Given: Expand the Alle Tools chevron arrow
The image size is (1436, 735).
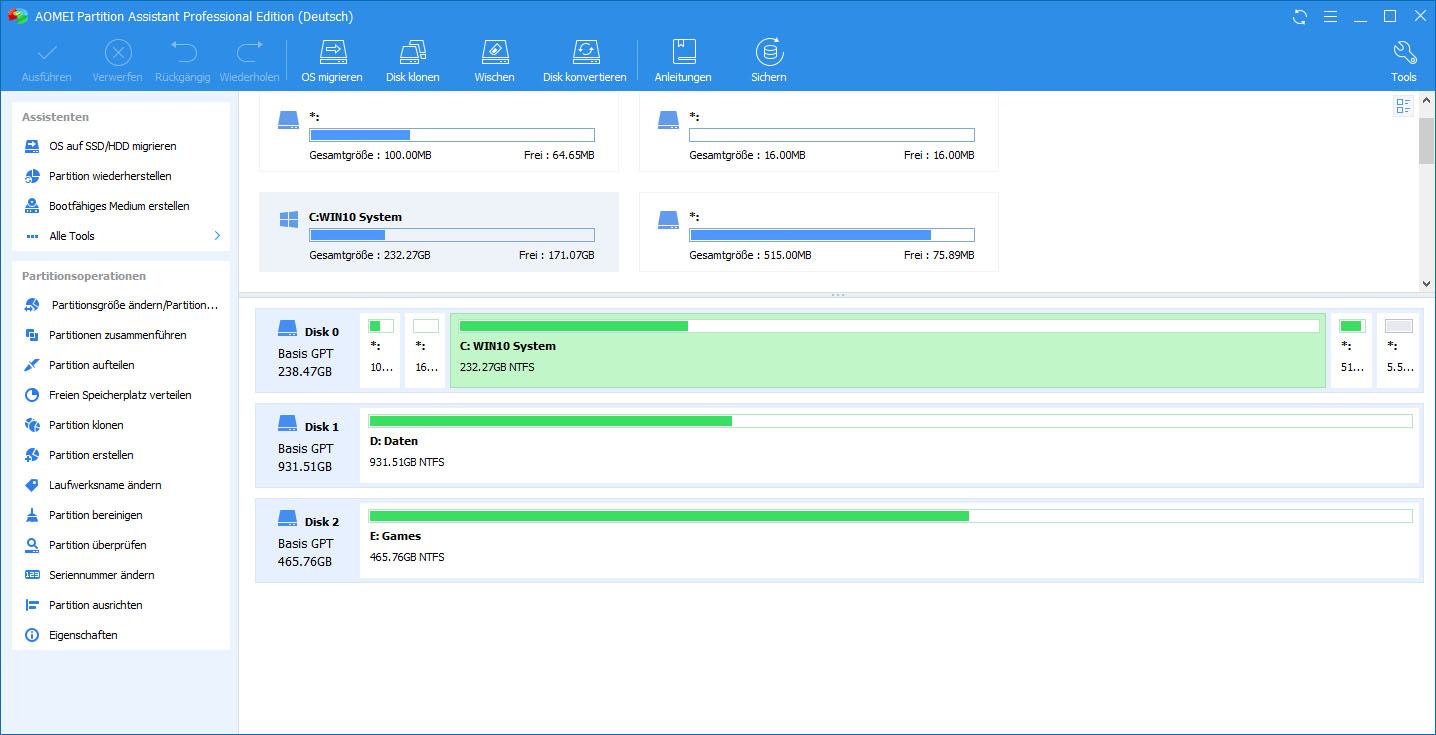Looking at the screenshot, I should (x=217, y=236).
